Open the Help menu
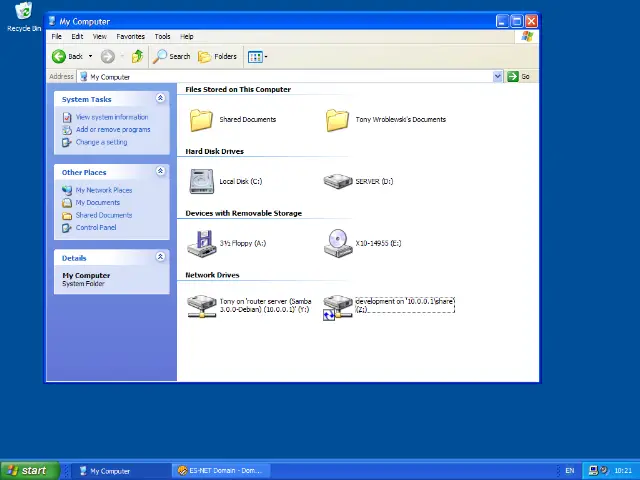640x480 pixels. (x=187, y=36)
